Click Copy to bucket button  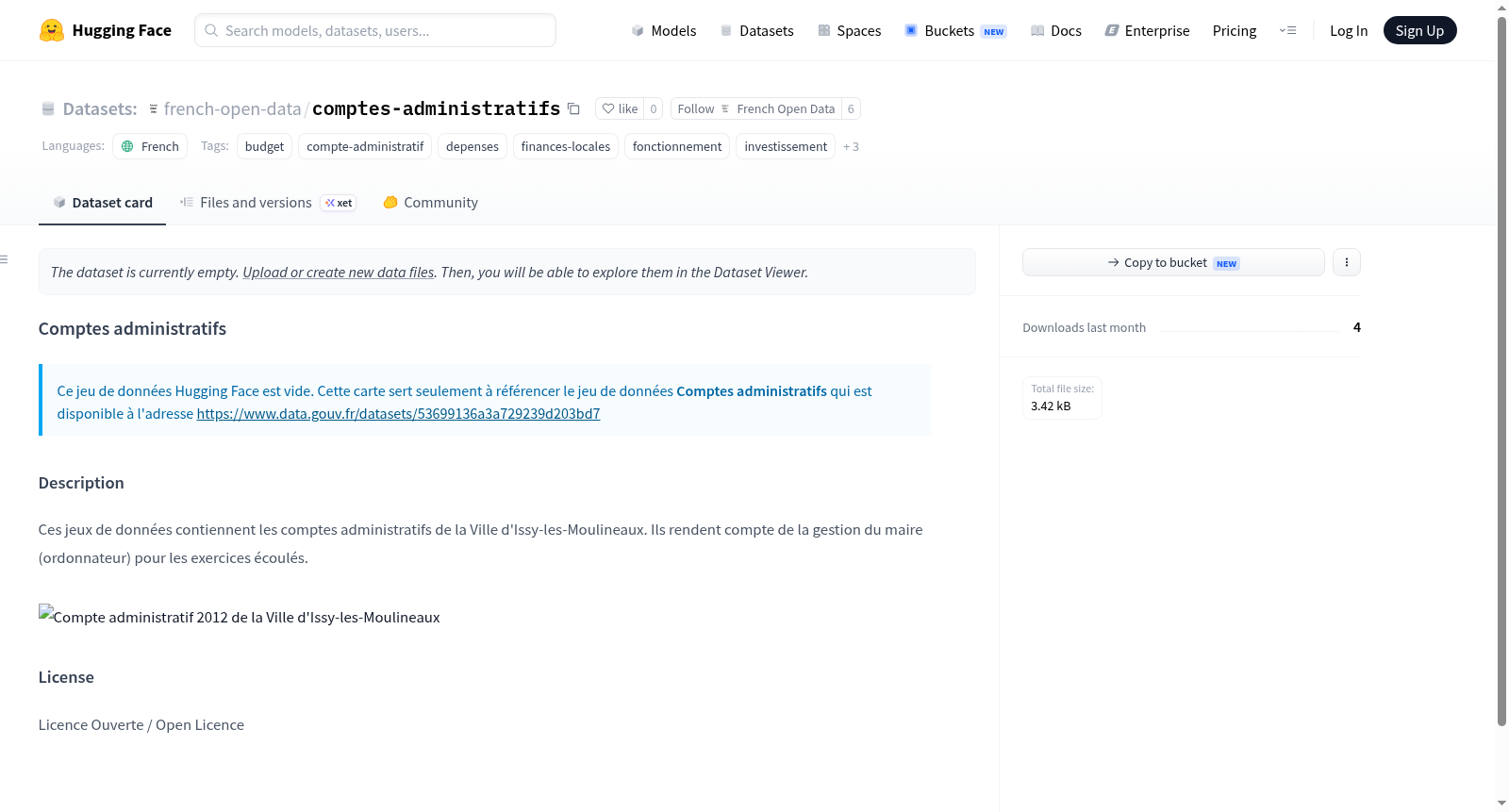[x=1173, y=262]
